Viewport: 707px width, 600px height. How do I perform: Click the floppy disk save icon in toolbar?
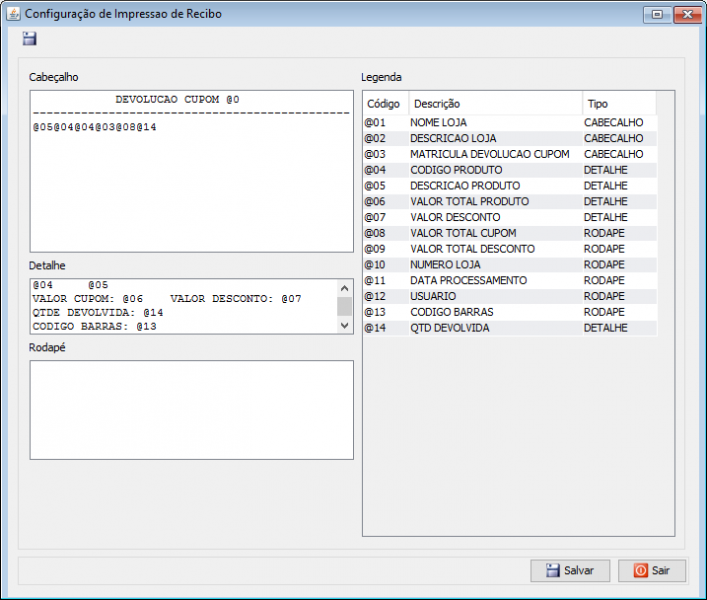(30, 39)
